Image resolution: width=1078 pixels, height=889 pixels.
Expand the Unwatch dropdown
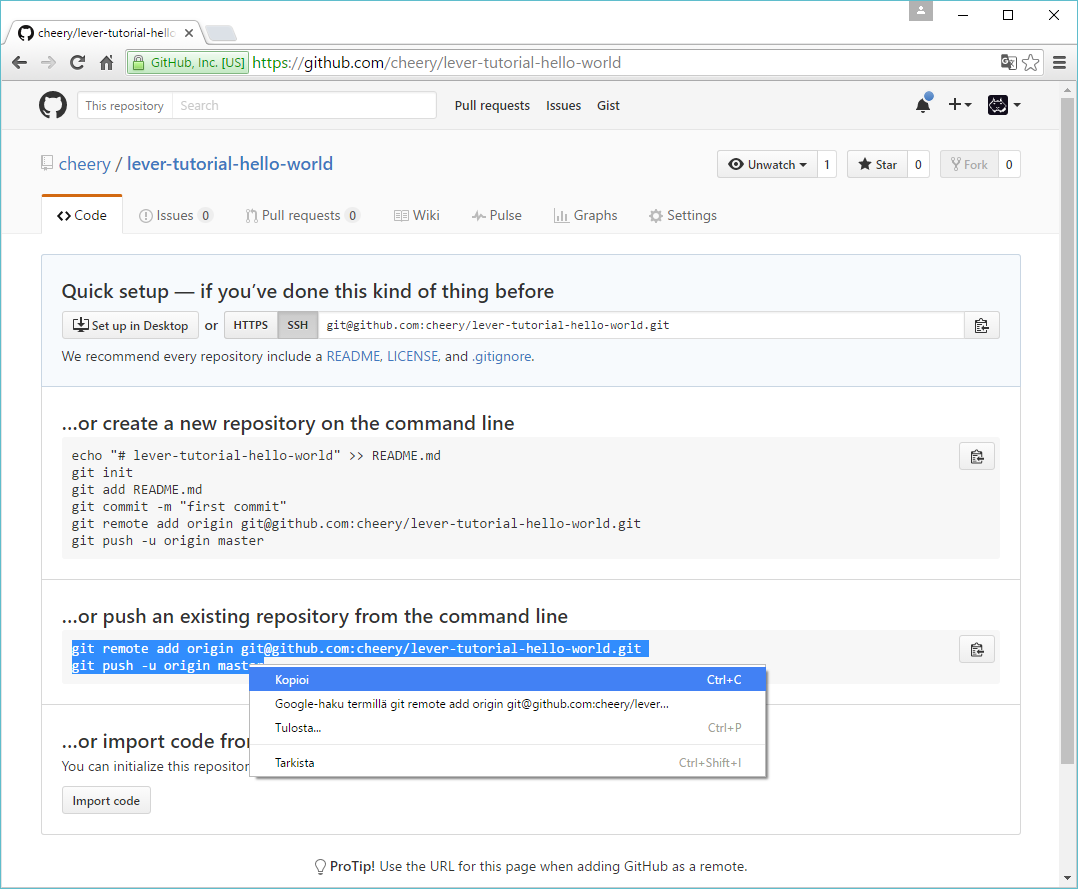tap(767, 165)
